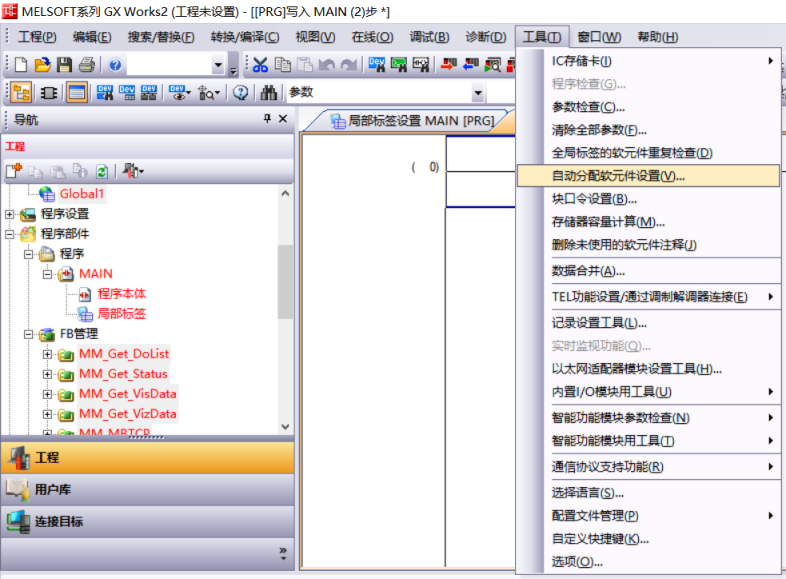This screenshot has width=786, height=579.
Task: Collapse the FB管理 tree node
Action: click(28, 334)
